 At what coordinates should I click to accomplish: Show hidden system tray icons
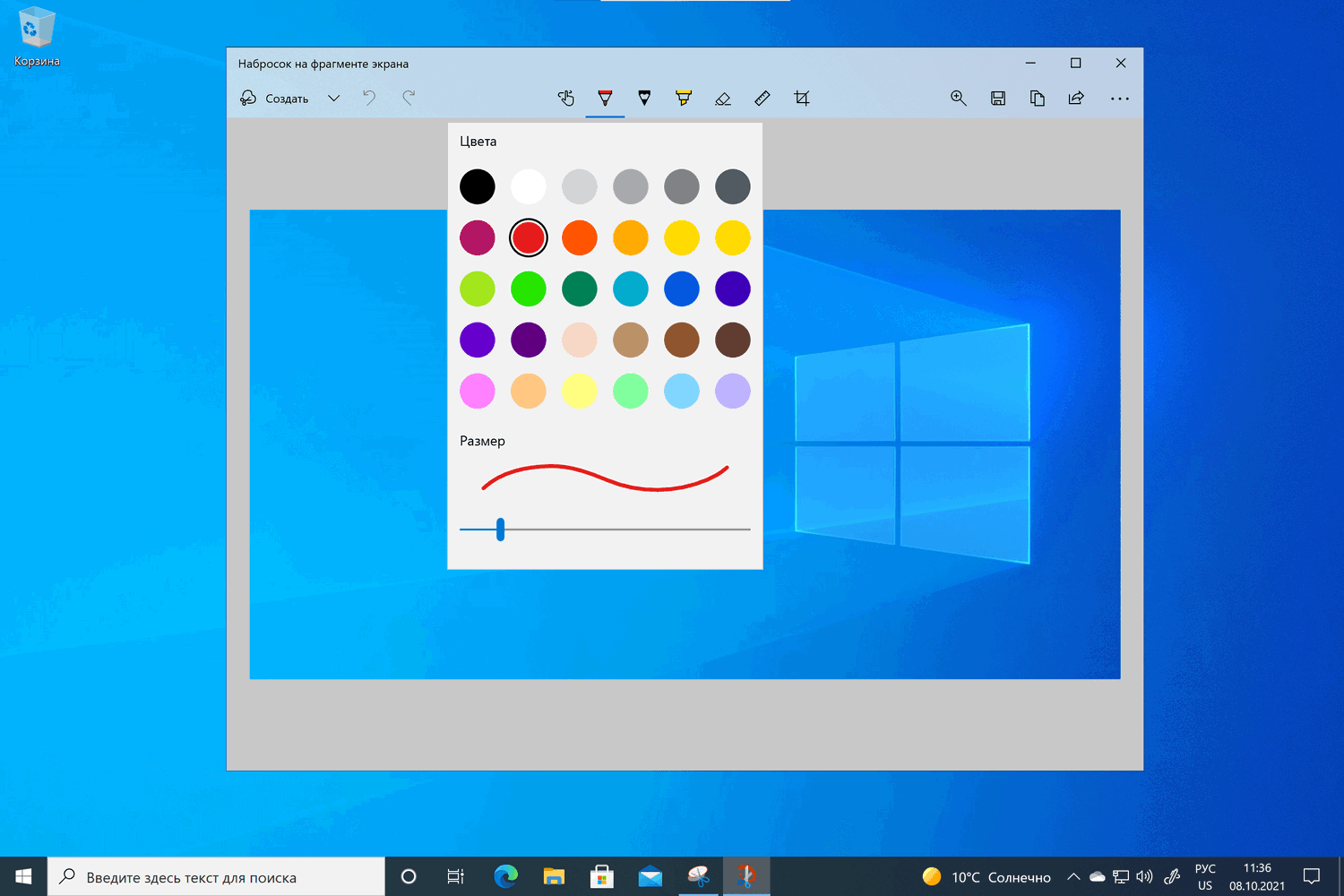(1073, 876)
